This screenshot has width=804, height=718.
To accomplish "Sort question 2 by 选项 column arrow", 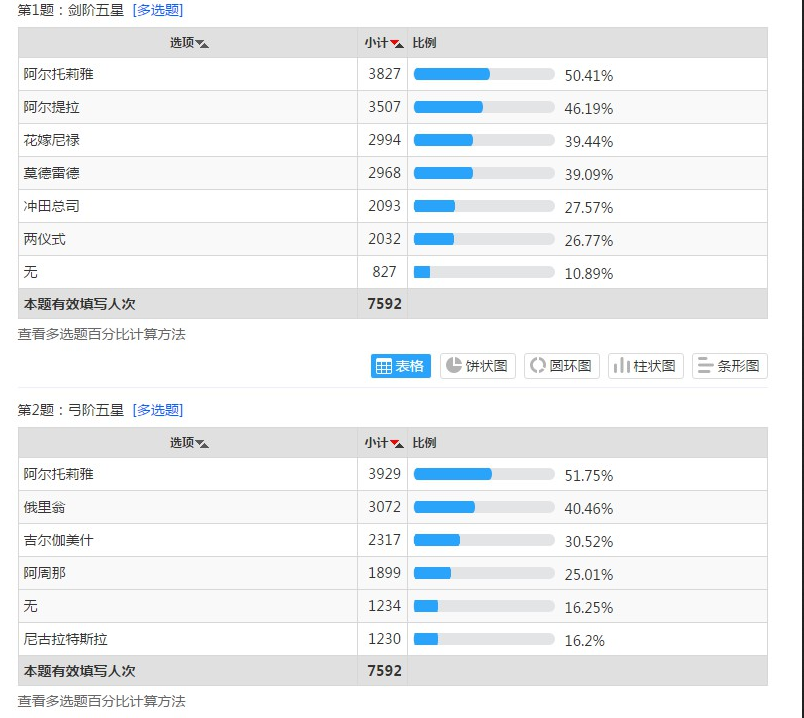I will point(202,444).
